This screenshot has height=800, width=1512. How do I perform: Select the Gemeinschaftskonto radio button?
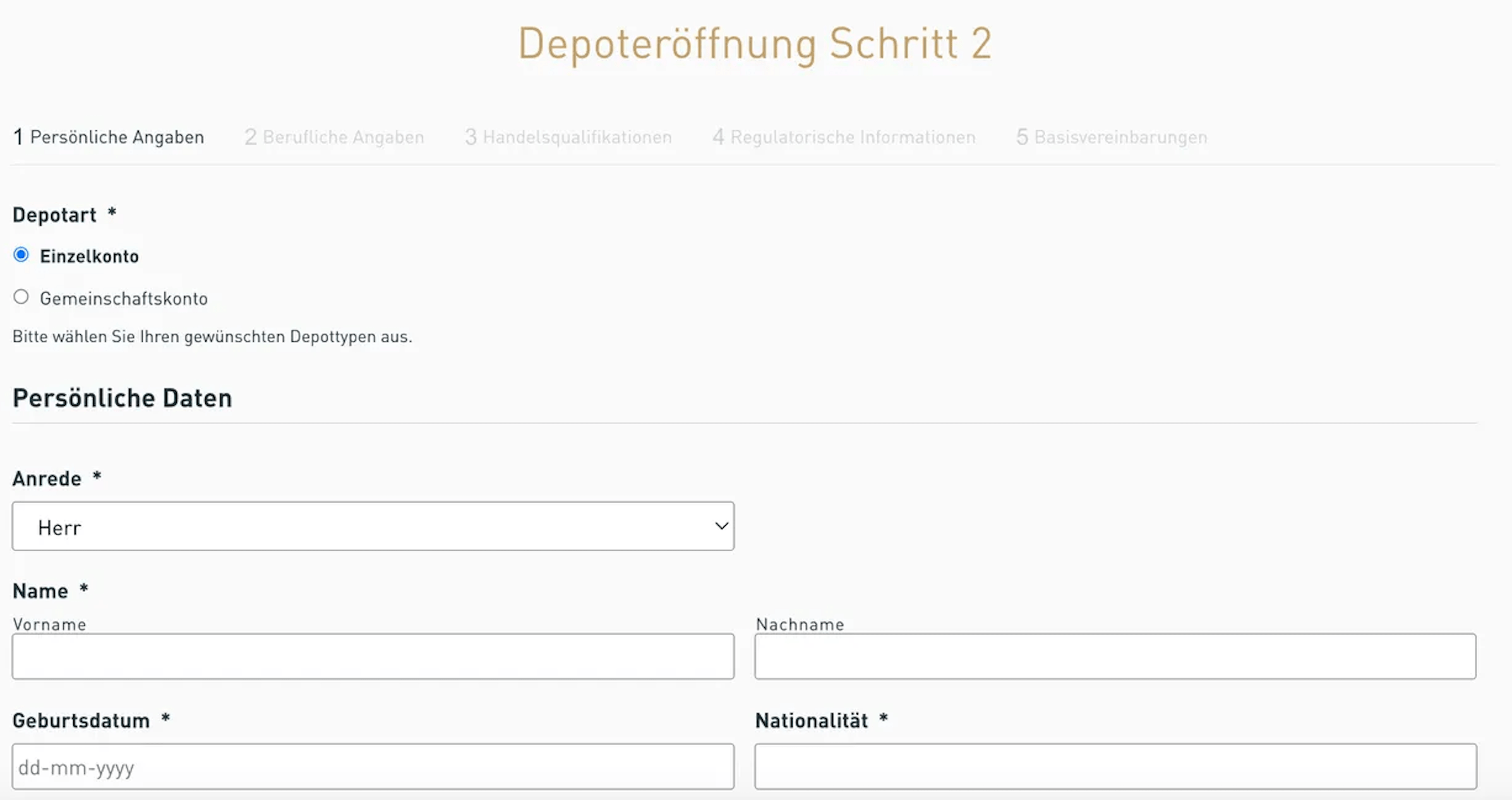tap(21, 296)
